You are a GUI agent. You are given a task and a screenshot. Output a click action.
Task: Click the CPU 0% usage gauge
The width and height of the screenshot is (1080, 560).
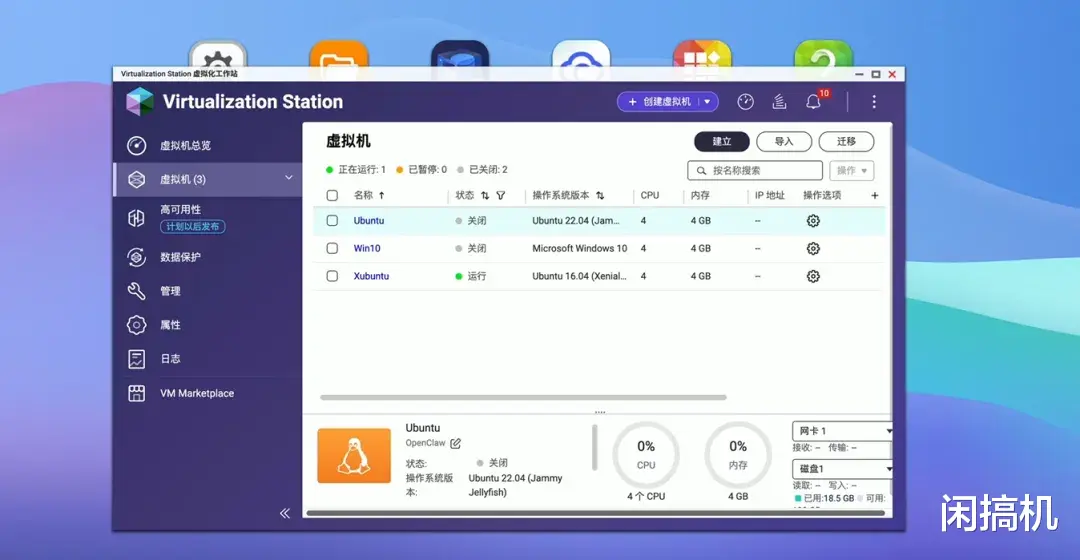coord(646,456)
